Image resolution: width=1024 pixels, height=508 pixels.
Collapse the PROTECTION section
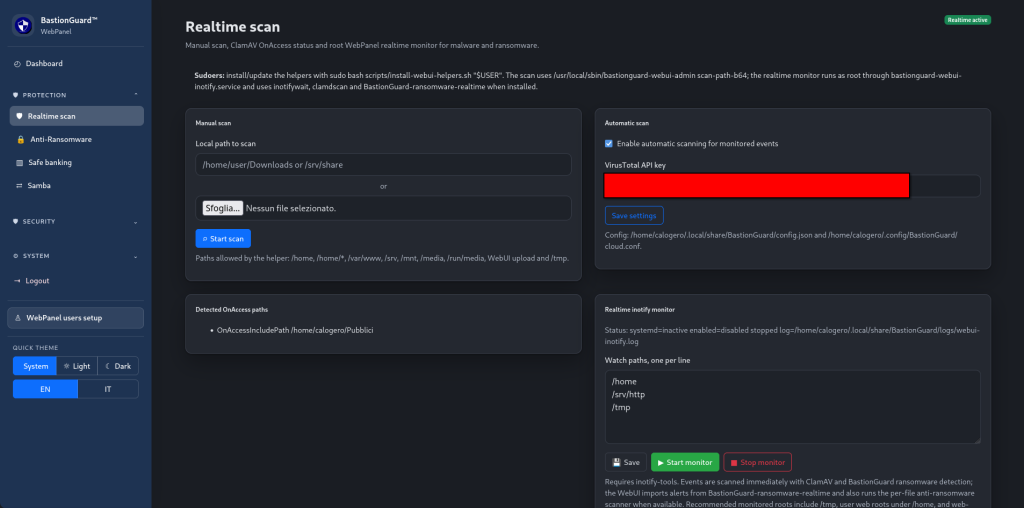pyautogui.click(x=76, y=95)
